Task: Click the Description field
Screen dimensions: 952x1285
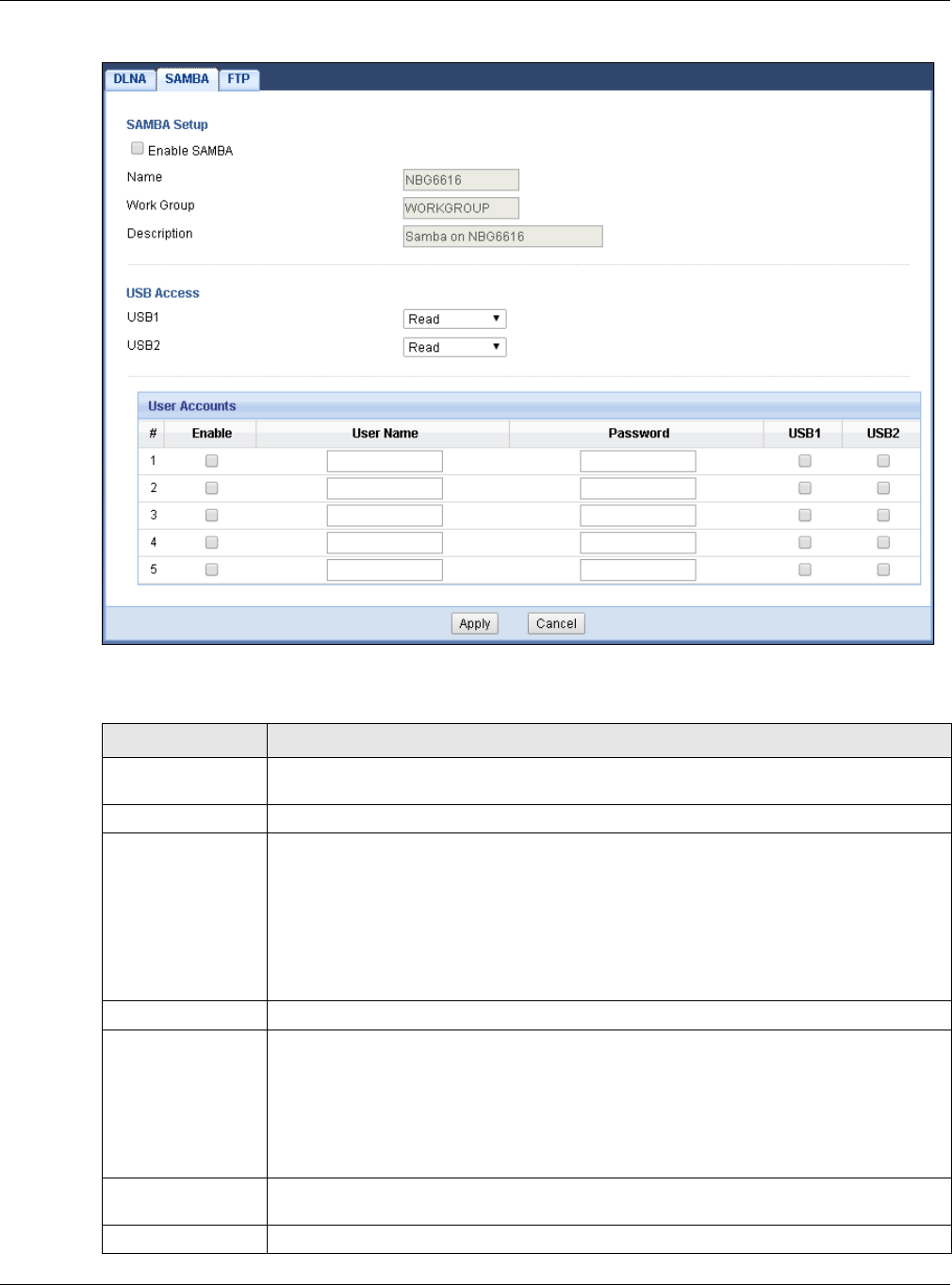Action: coord(502,237)
